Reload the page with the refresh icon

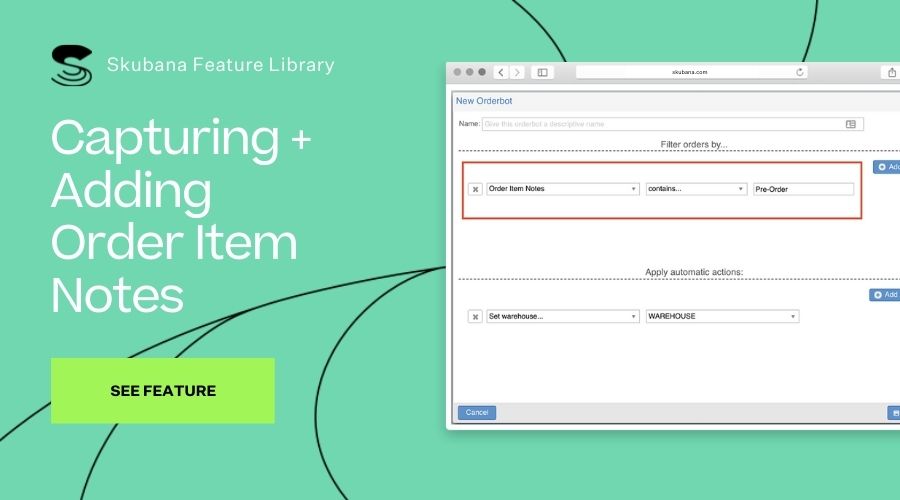tap(800, 72)
